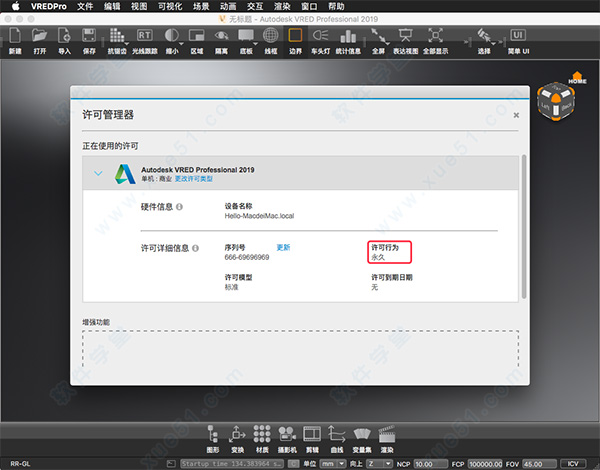Open the 材质 materials module icon

(262, 434)
